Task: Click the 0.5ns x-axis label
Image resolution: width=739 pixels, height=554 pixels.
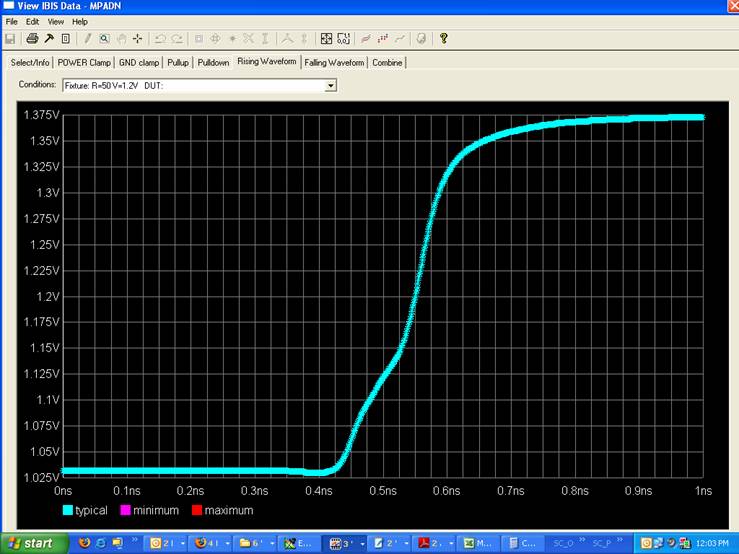Action: tap(383, 491)
